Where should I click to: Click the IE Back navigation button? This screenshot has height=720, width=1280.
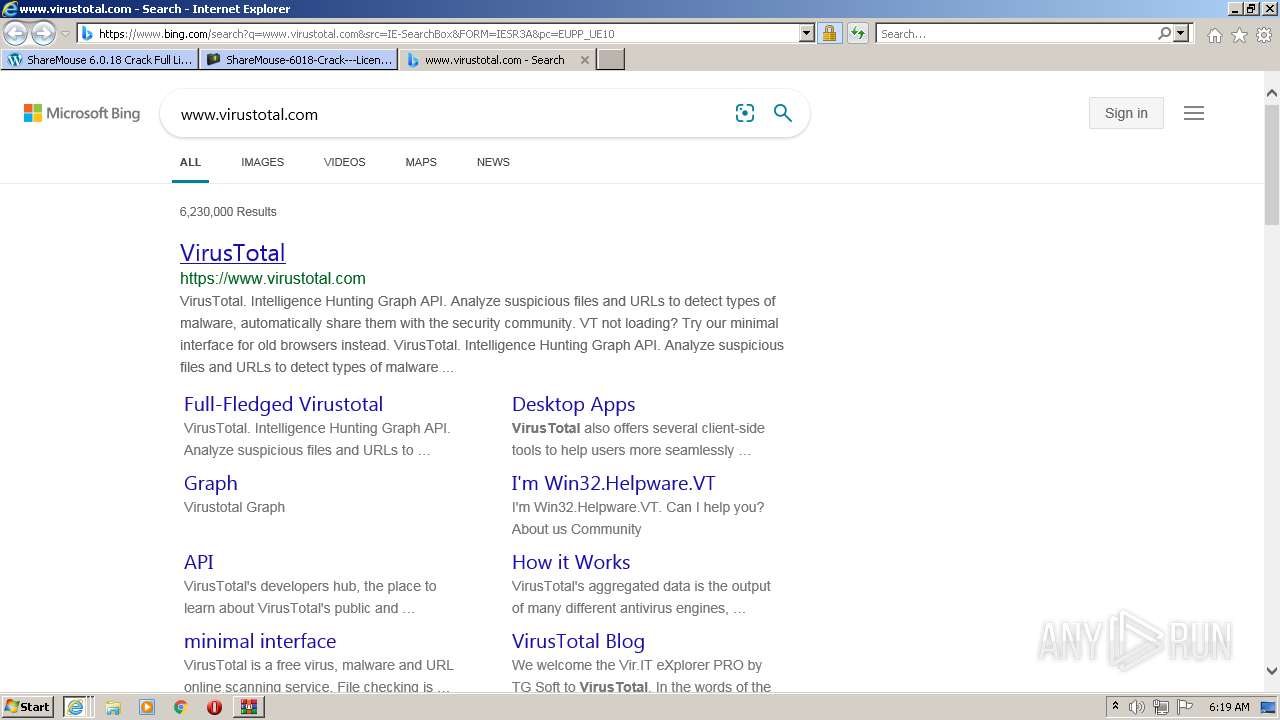tap(16, 33)
